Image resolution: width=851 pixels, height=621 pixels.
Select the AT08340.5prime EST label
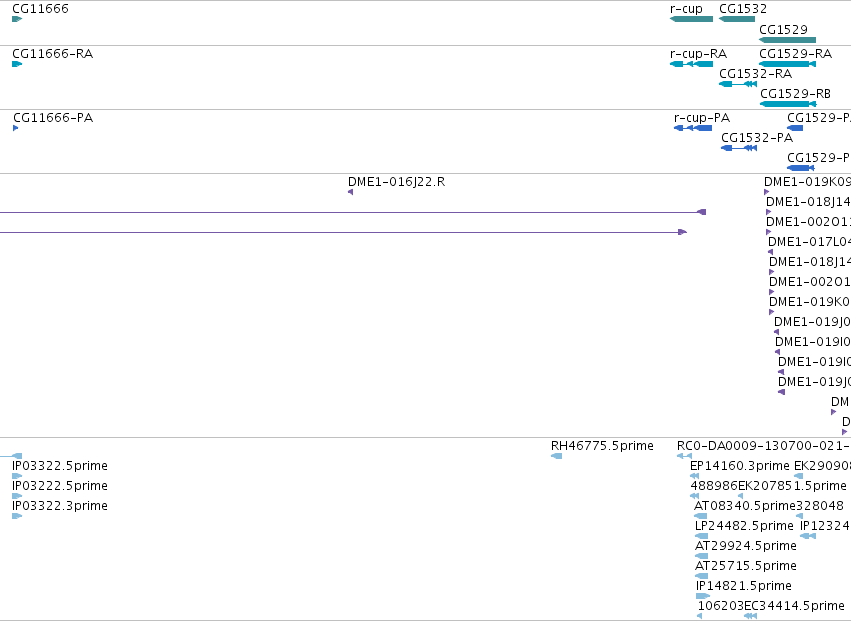coord(745,506)
